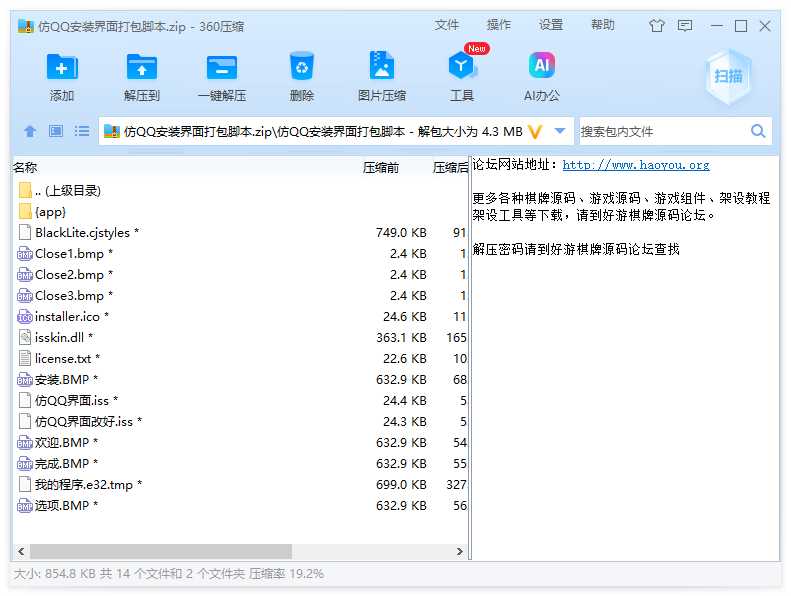Open the 操作 menu
This screenshot has height=596, width=791.
click(499, 25)
